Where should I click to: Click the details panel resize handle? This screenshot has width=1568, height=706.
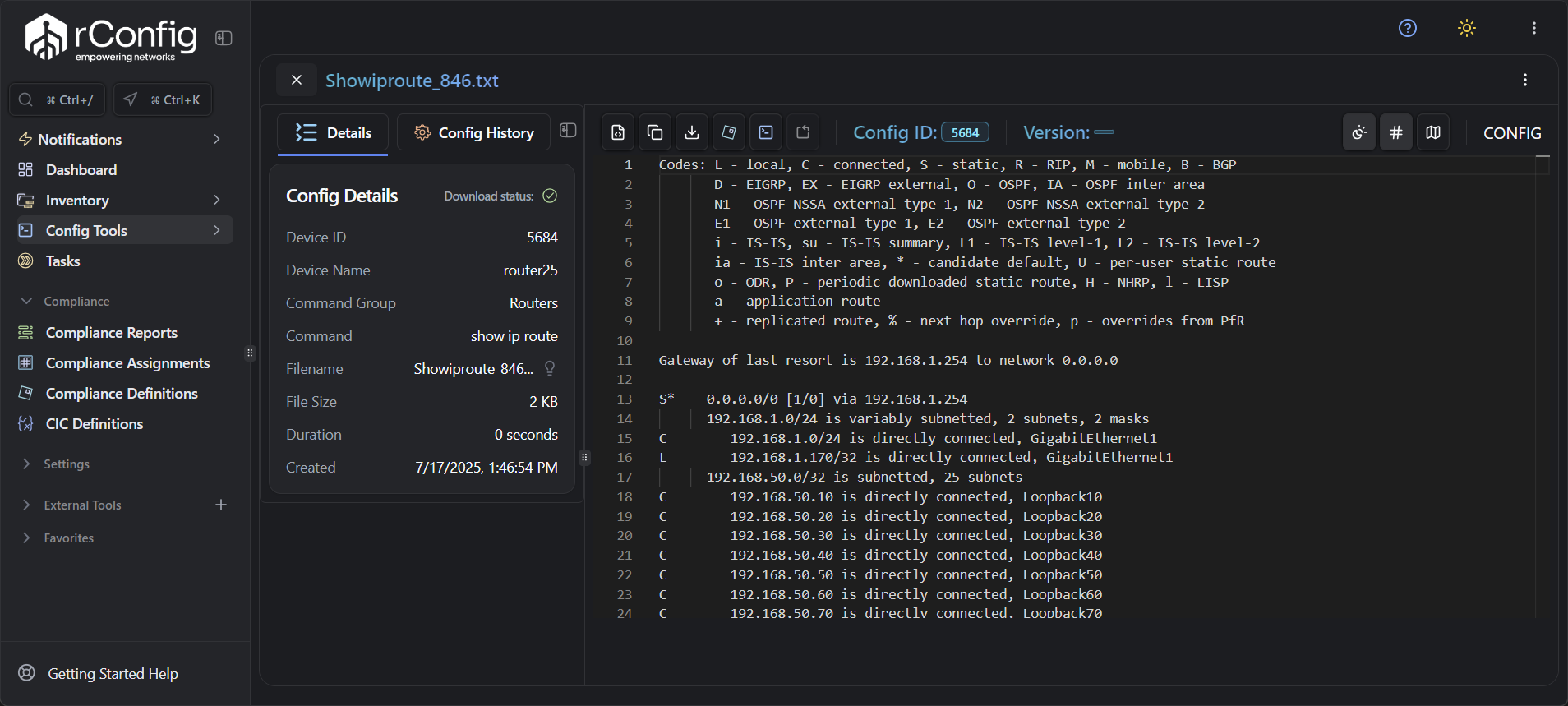click(584, 457)
